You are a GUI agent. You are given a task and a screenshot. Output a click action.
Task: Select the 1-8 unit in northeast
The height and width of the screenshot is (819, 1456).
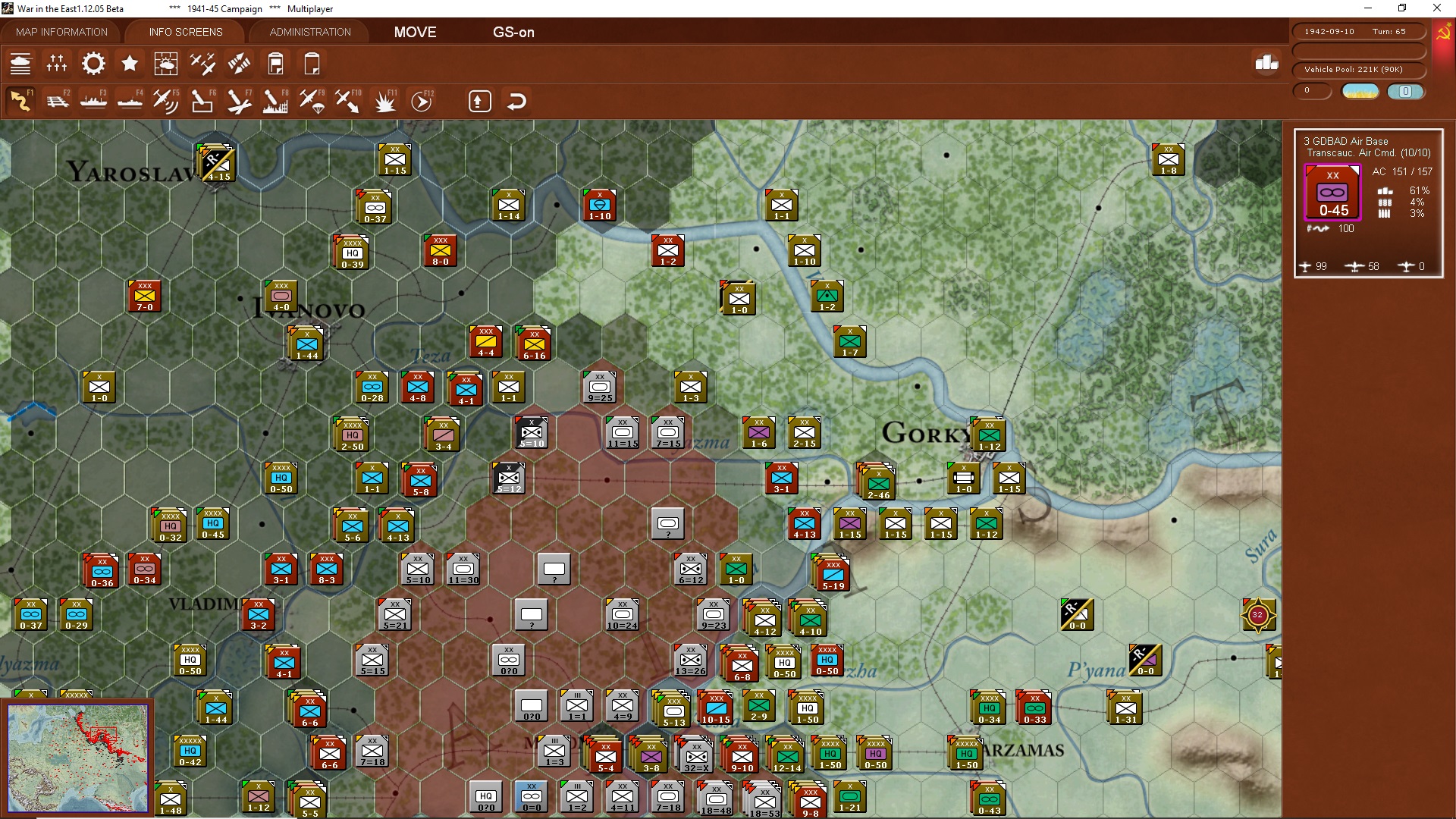pyautogui.click(x=1169, y=159)
